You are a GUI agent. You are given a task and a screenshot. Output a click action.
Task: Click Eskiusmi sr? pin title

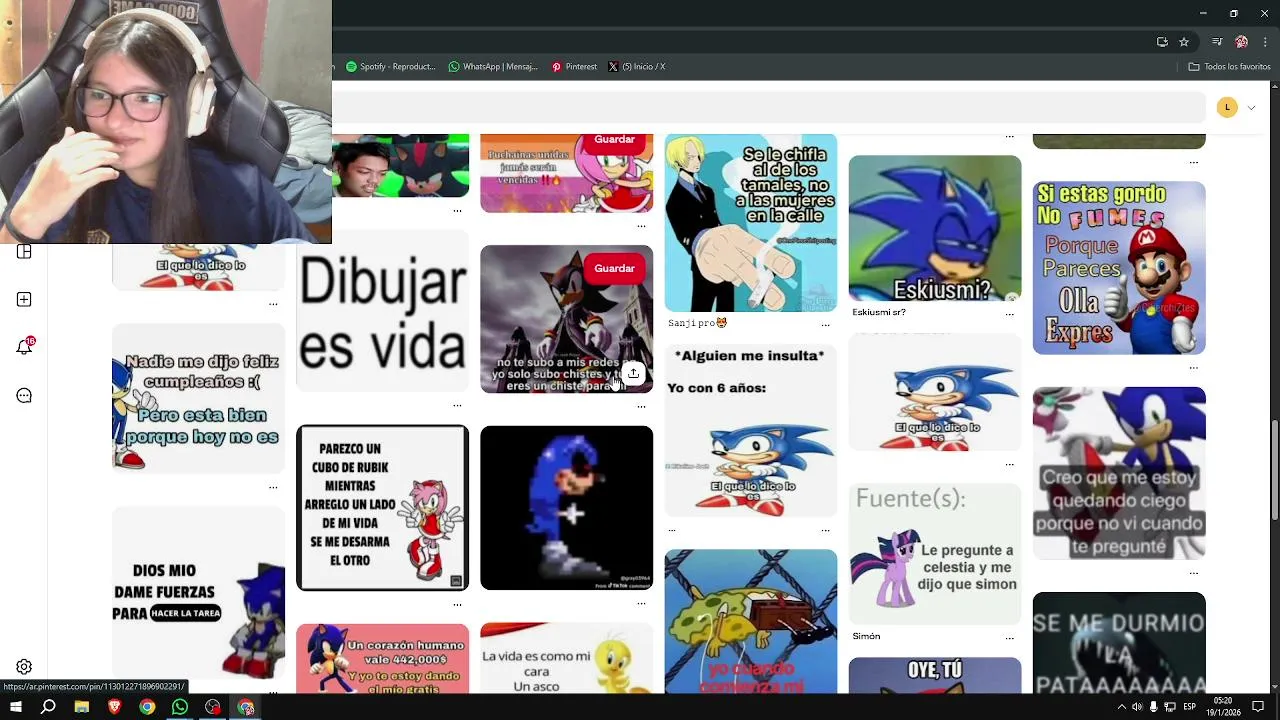pyautogui.click(x=879, y=312)
